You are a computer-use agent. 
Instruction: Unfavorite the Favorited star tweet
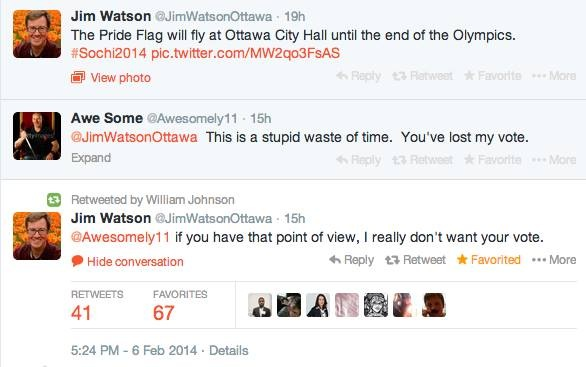(488, 260)
